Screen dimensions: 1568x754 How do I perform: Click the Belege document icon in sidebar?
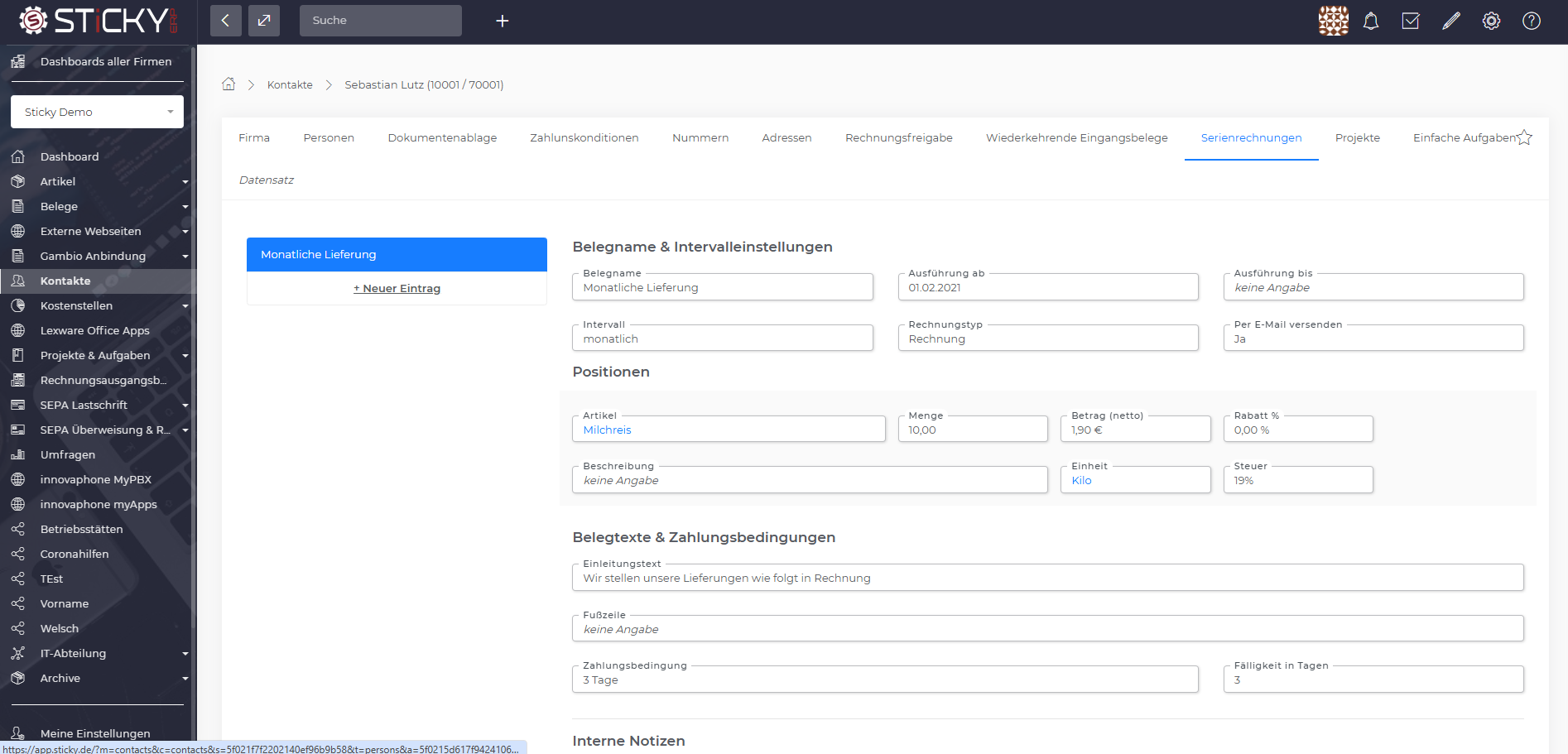click(17, 206)
